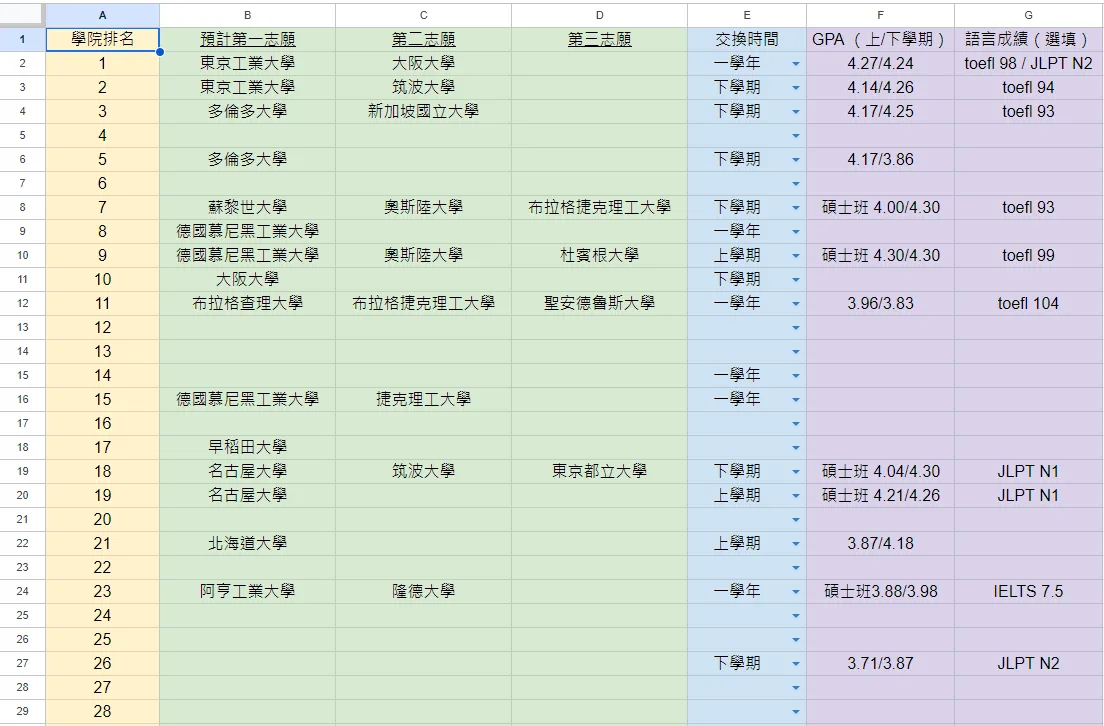Screen dimensions: 1104x726
Task: Select cell 新加坡國立大學
Action: pos(423,111)
